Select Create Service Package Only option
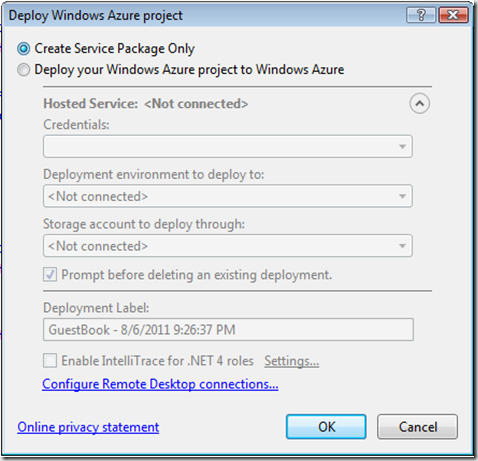This screenshot has height=461, width=478. [24, 49]
